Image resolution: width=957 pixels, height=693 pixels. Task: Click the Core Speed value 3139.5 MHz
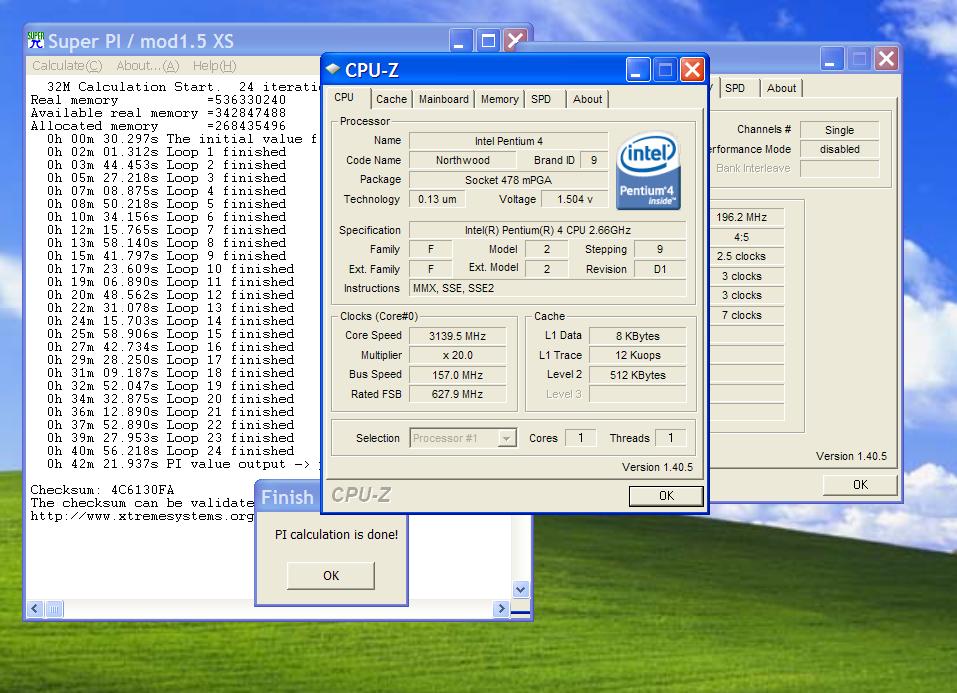[x=457, y=336]
